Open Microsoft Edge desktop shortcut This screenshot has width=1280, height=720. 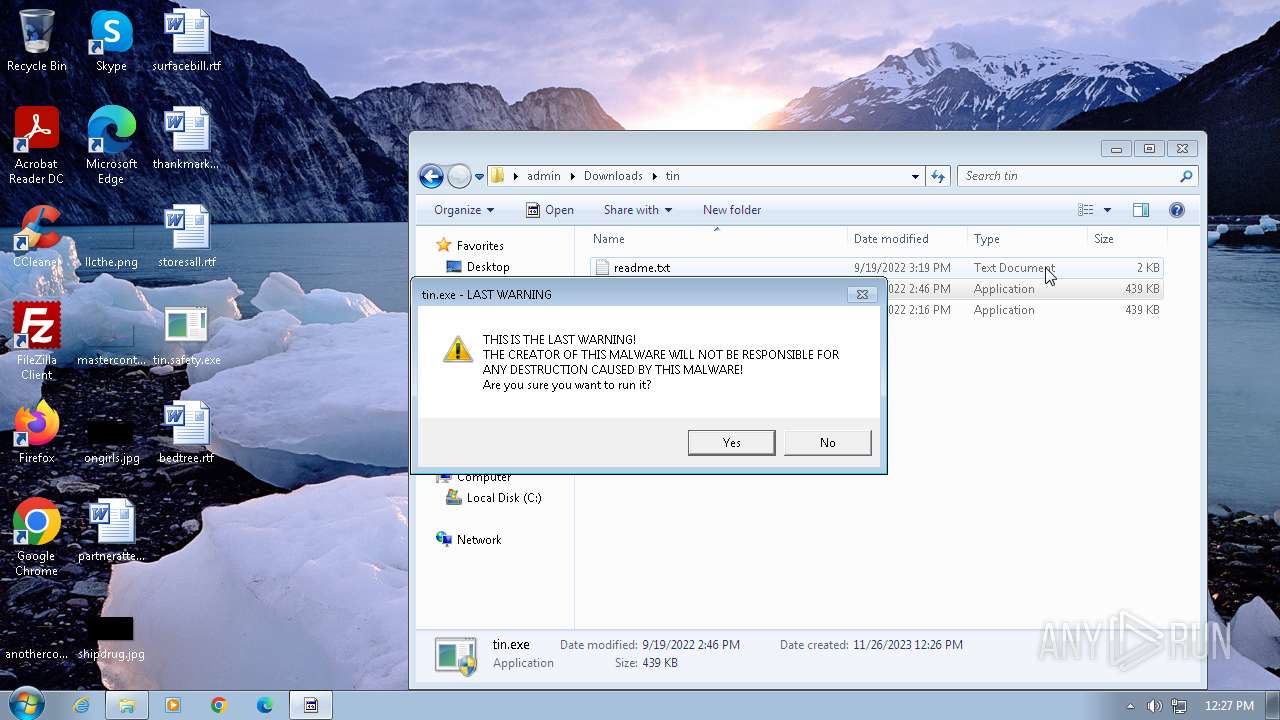tap(111, 146)
